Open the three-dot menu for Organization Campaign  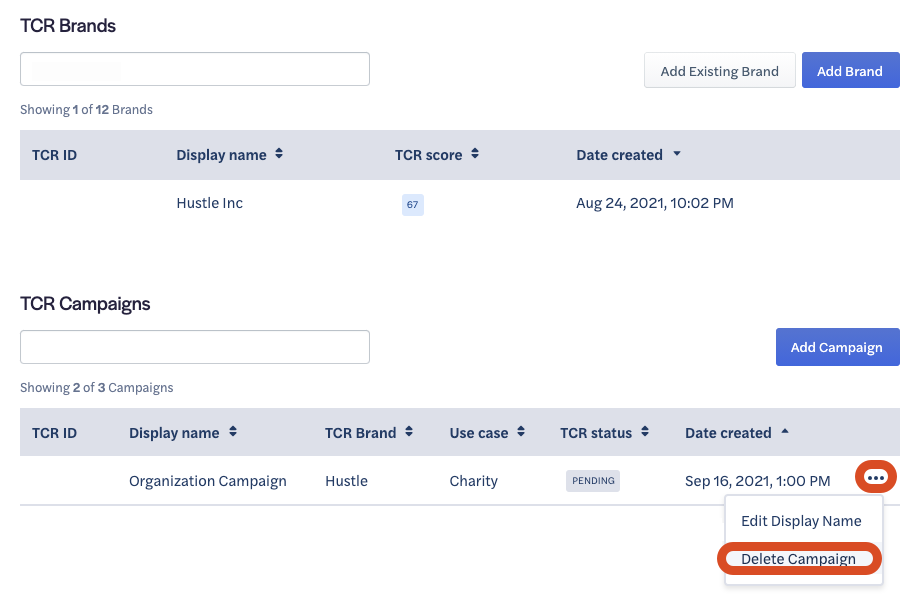[x=876, y=478]
